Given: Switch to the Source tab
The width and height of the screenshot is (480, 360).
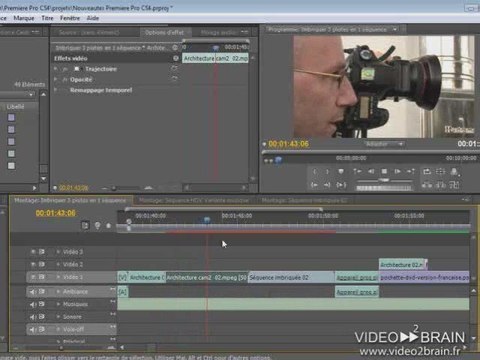Looking at the screenshot, I should coord(89,32).
